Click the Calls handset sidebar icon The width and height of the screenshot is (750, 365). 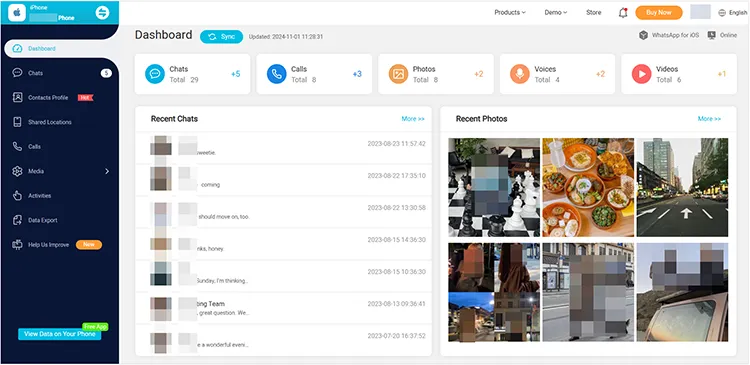17,146
